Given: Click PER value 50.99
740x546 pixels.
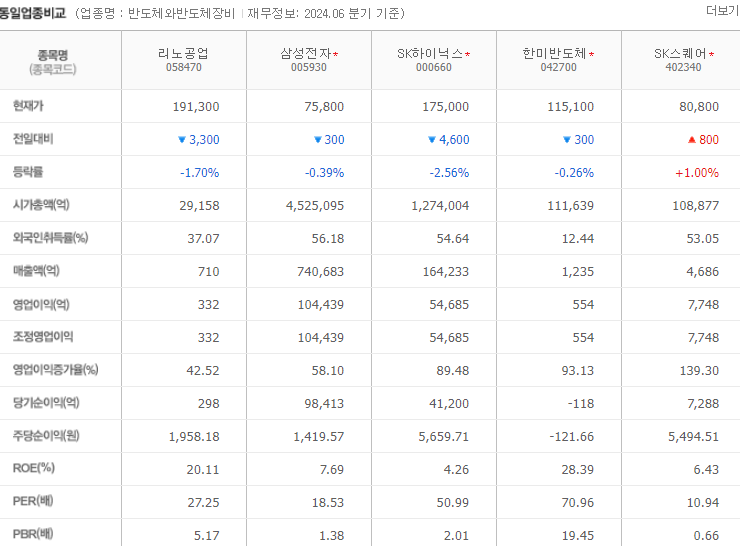Looking at the screenshot, I should pyautogui.click(x=453, y=503).
